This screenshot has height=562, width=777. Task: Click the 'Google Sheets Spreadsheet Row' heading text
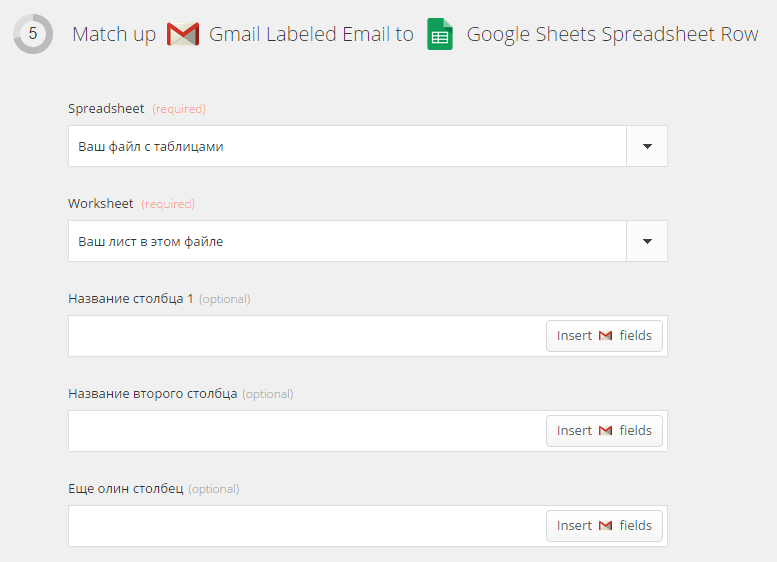tap(612, 34)
